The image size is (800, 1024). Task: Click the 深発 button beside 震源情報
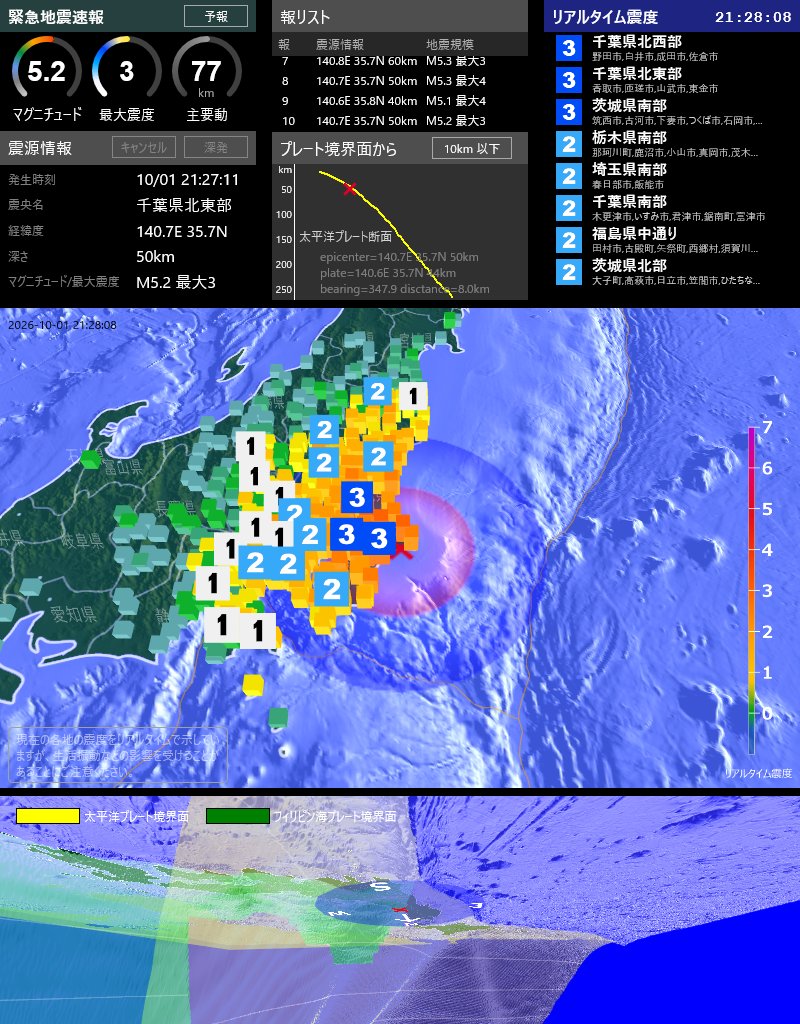coord(216,148)
